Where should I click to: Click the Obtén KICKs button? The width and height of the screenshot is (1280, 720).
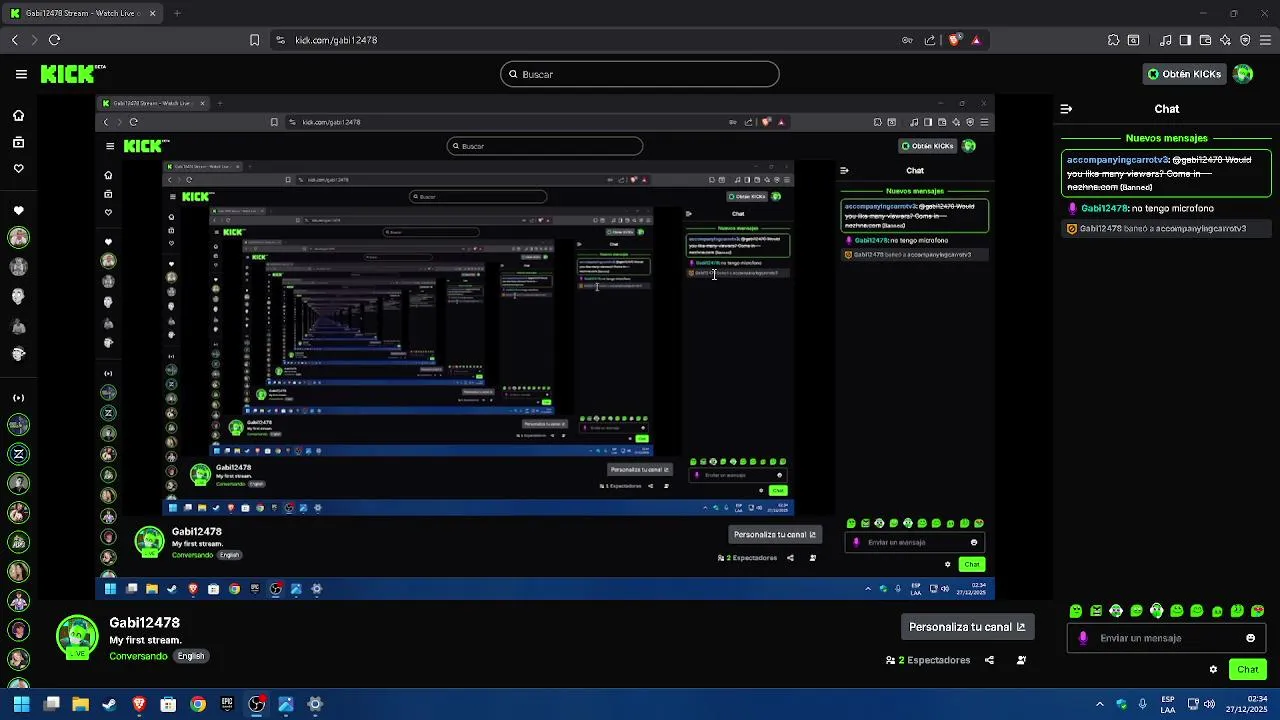[x=1184, y=74]
